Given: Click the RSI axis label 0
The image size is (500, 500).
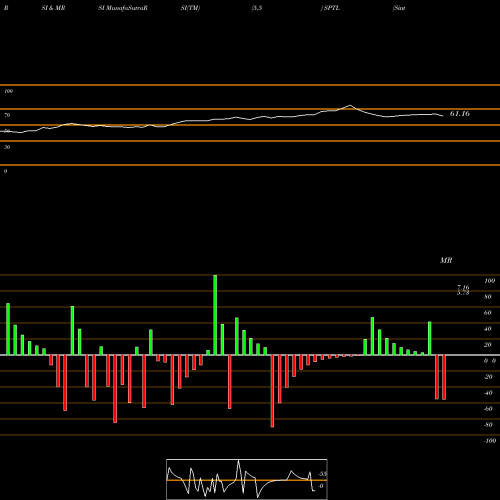Looking at the screenshot, I should coord(5,171).
